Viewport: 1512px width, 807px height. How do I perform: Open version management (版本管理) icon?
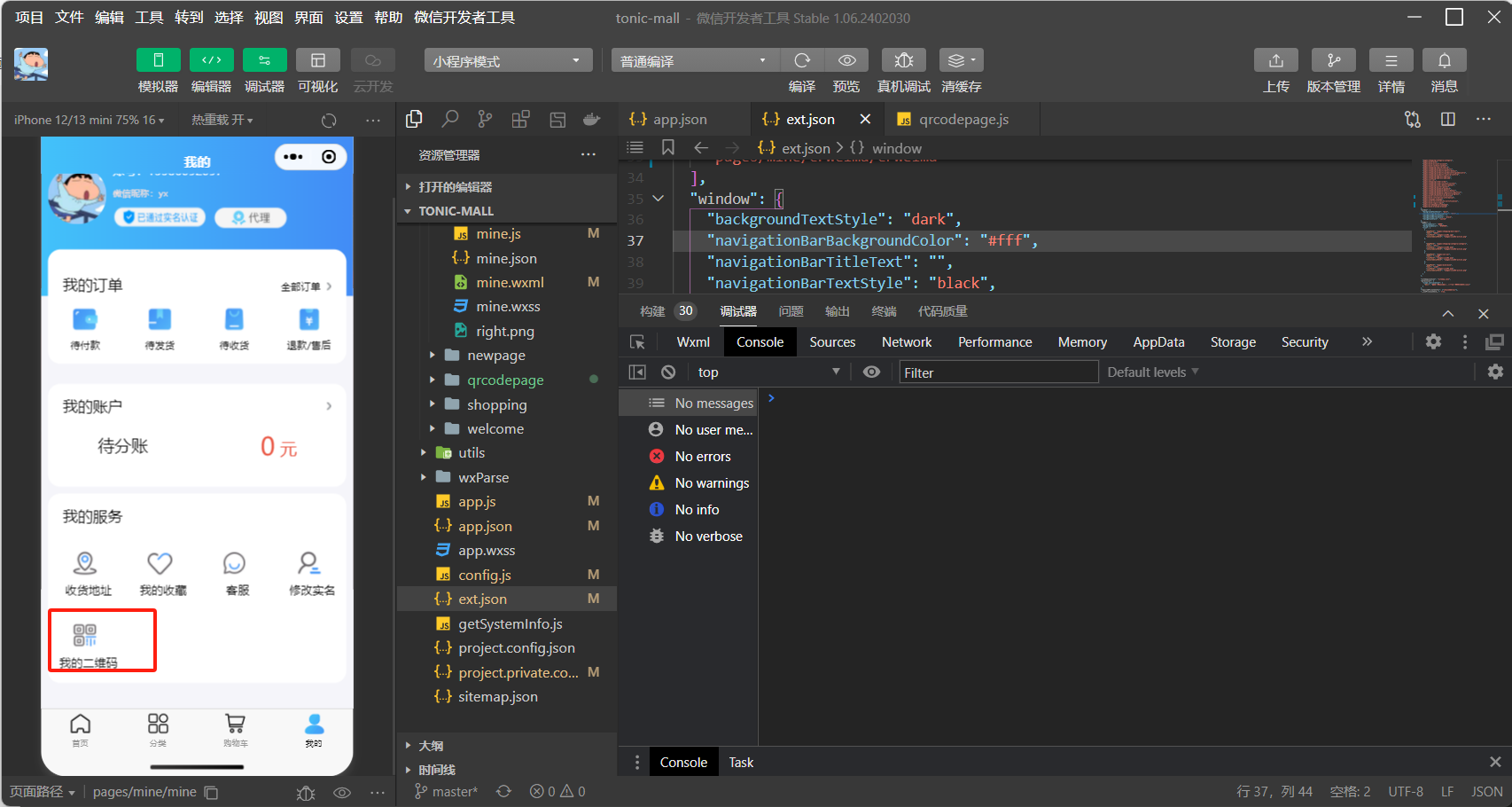1333,60
